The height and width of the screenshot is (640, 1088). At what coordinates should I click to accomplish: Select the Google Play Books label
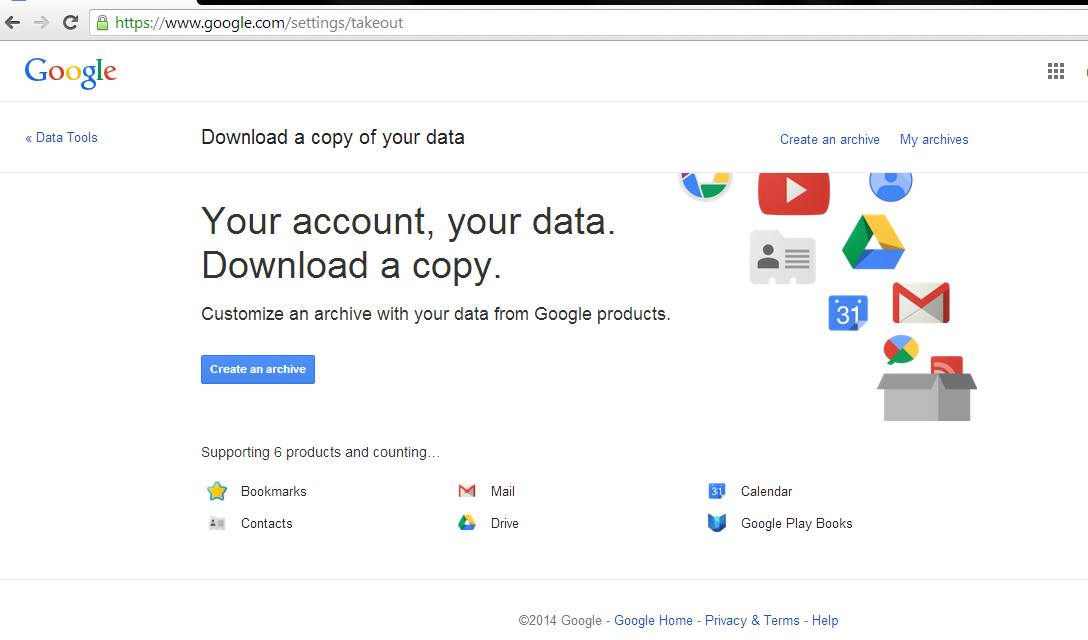point(797,523)
